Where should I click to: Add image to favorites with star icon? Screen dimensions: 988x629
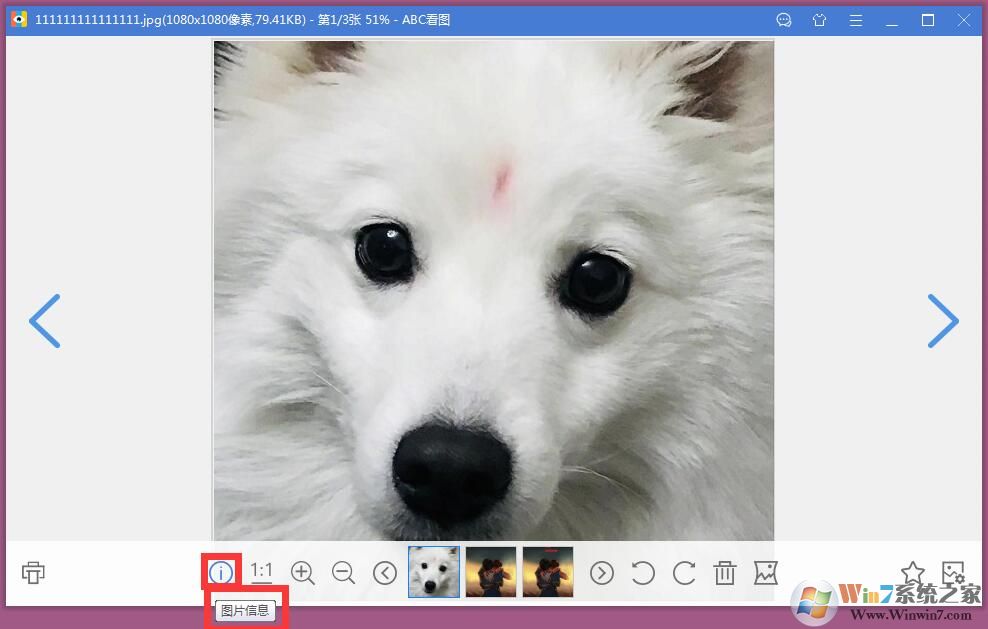[912, 572]
